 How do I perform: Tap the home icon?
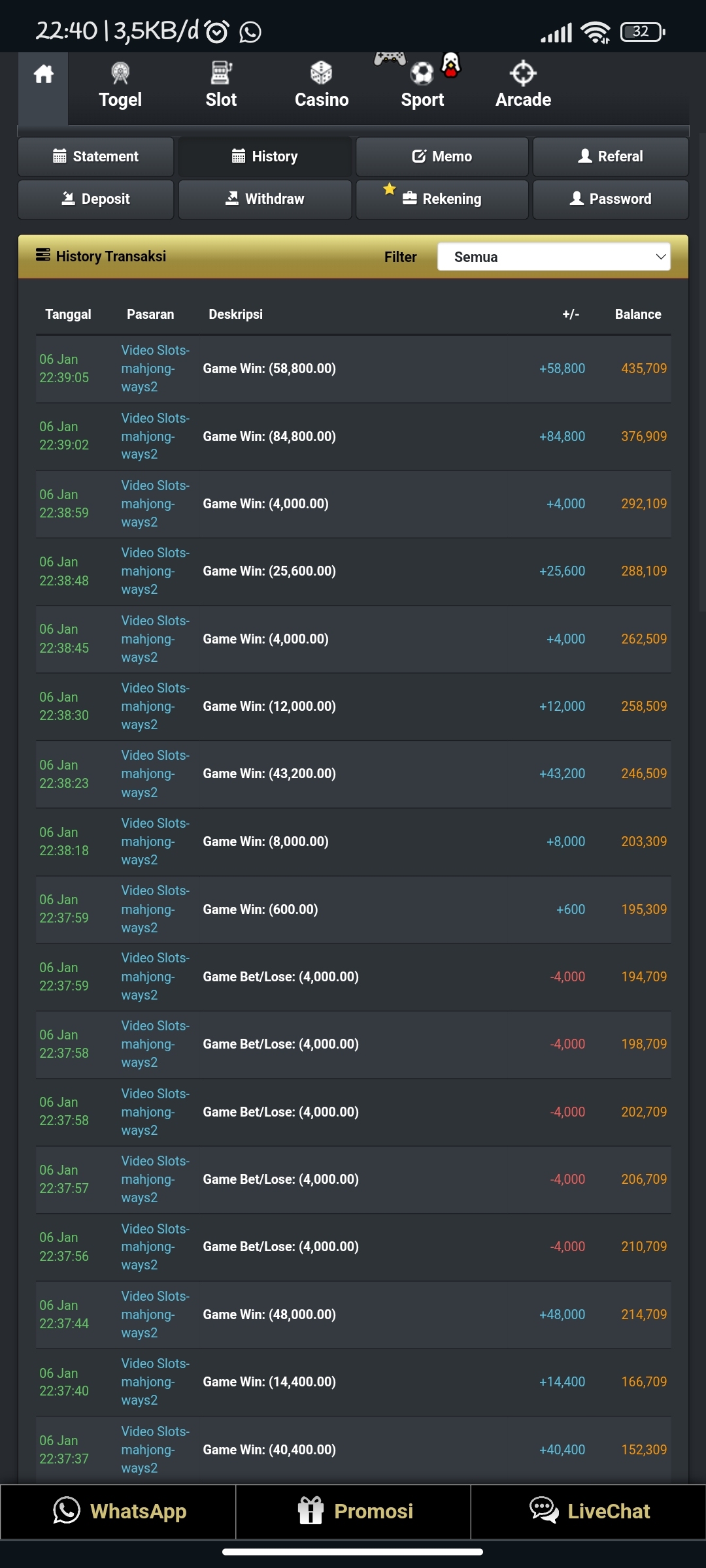[43, 74]
